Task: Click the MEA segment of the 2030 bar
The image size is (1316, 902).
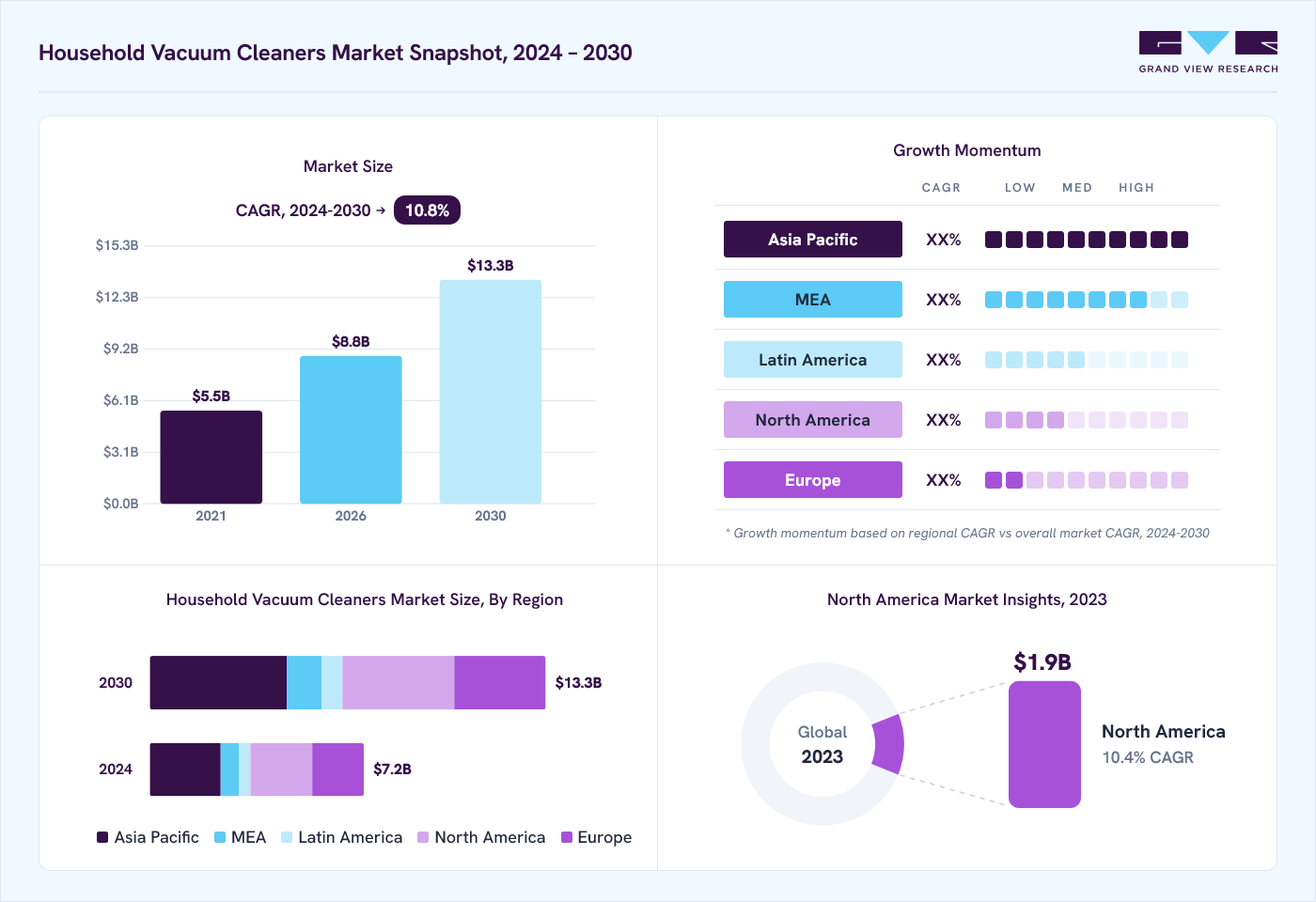Action: click(x=304, y=683)
